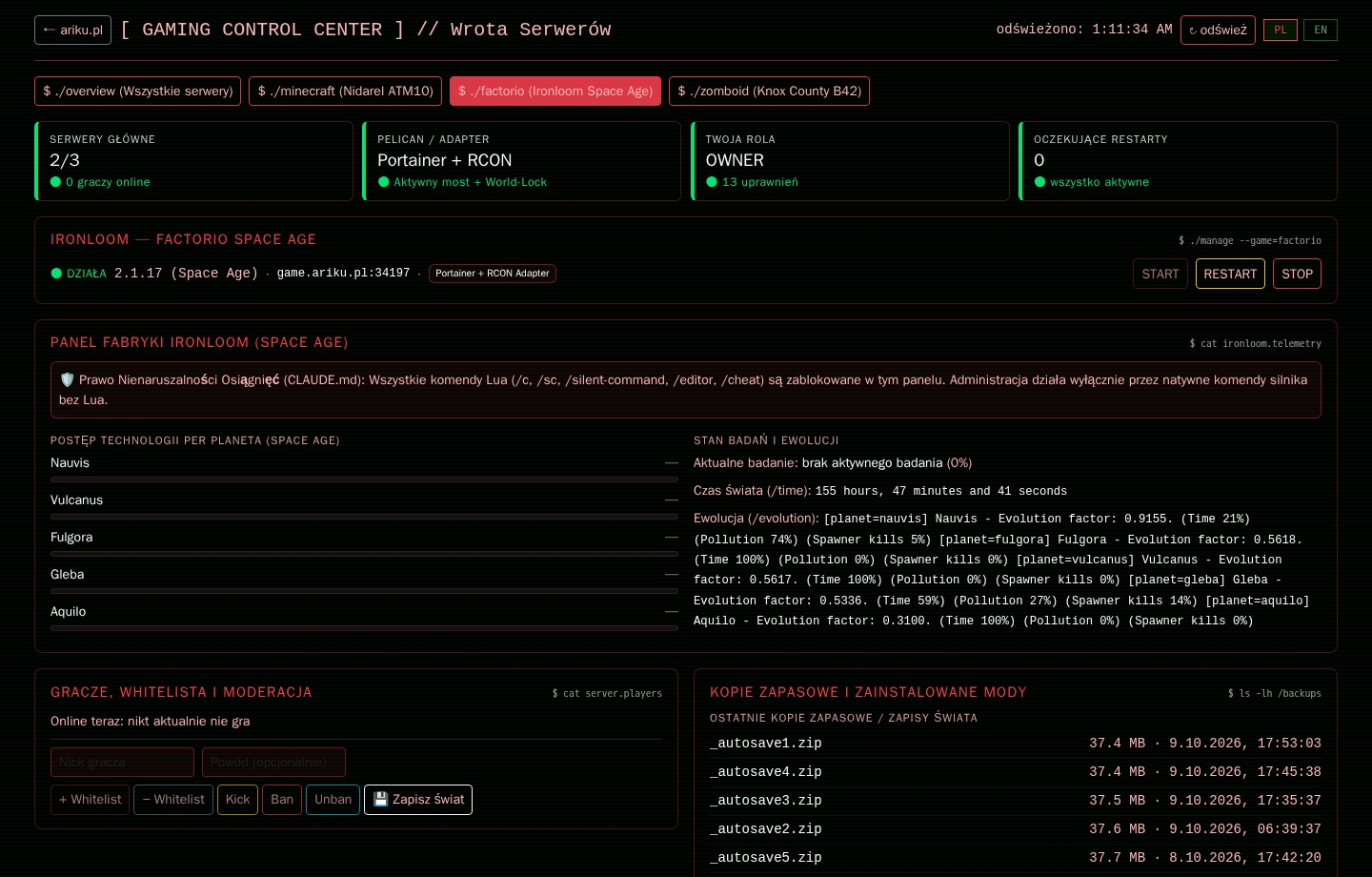Focus the Nick gracza input field
The image size is (1372, 877).
tap(122, 762)
